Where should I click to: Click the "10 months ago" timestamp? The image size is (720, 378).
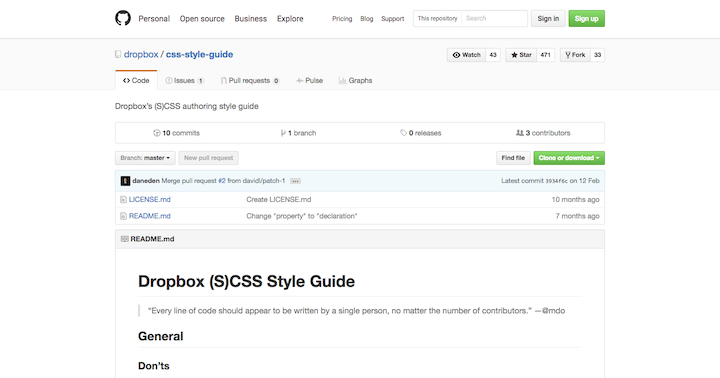pos(575,199)
